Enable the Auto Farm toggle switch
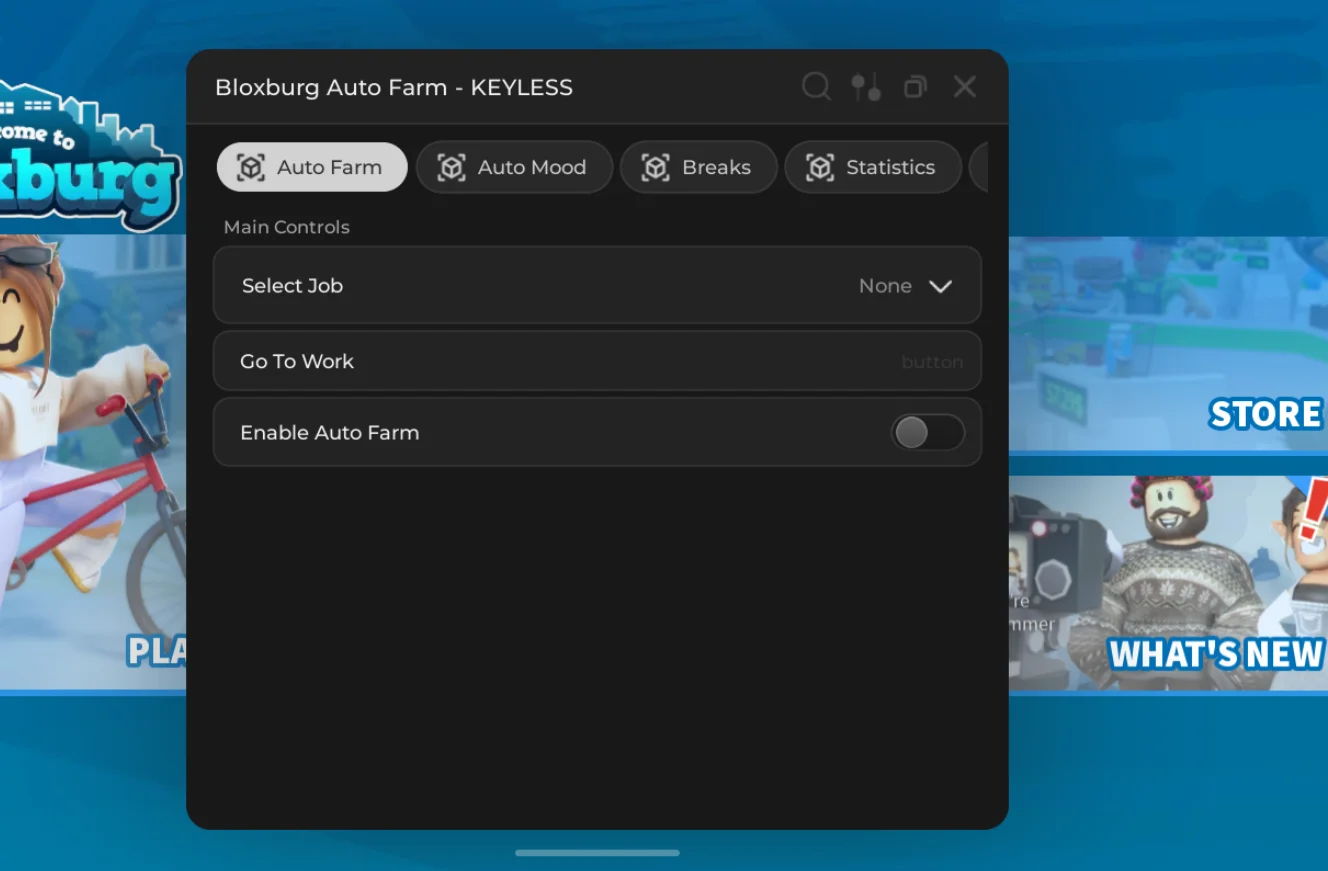Image resolution: width=1328 pixels, height=871 pixels. 928,433
